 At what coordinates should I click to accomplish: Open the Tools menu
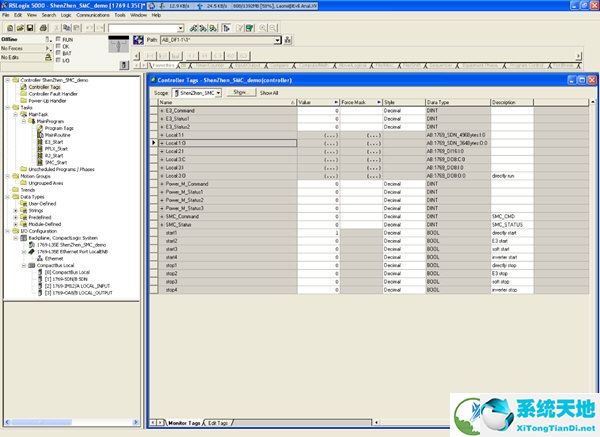(x=120, y=15)
